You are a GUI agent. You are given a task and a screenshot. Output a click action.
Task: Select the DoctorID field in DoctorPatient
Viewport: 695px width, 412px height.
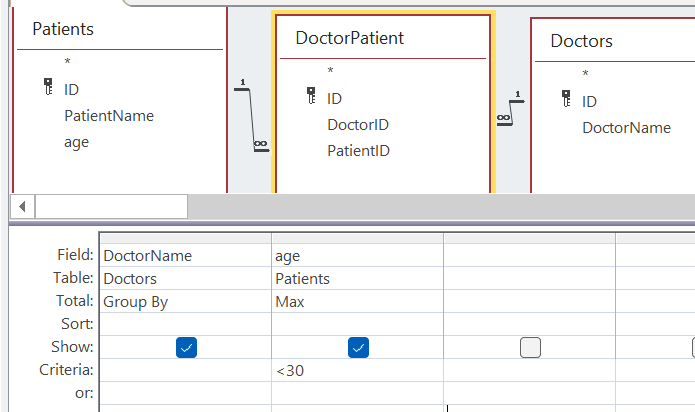(358, 125)
